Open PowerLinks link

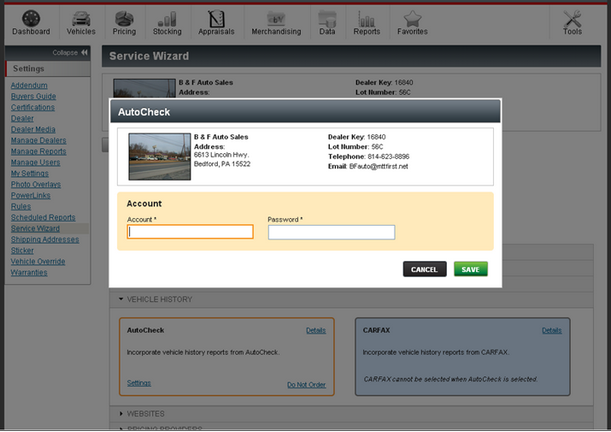(x=30, y=195)
